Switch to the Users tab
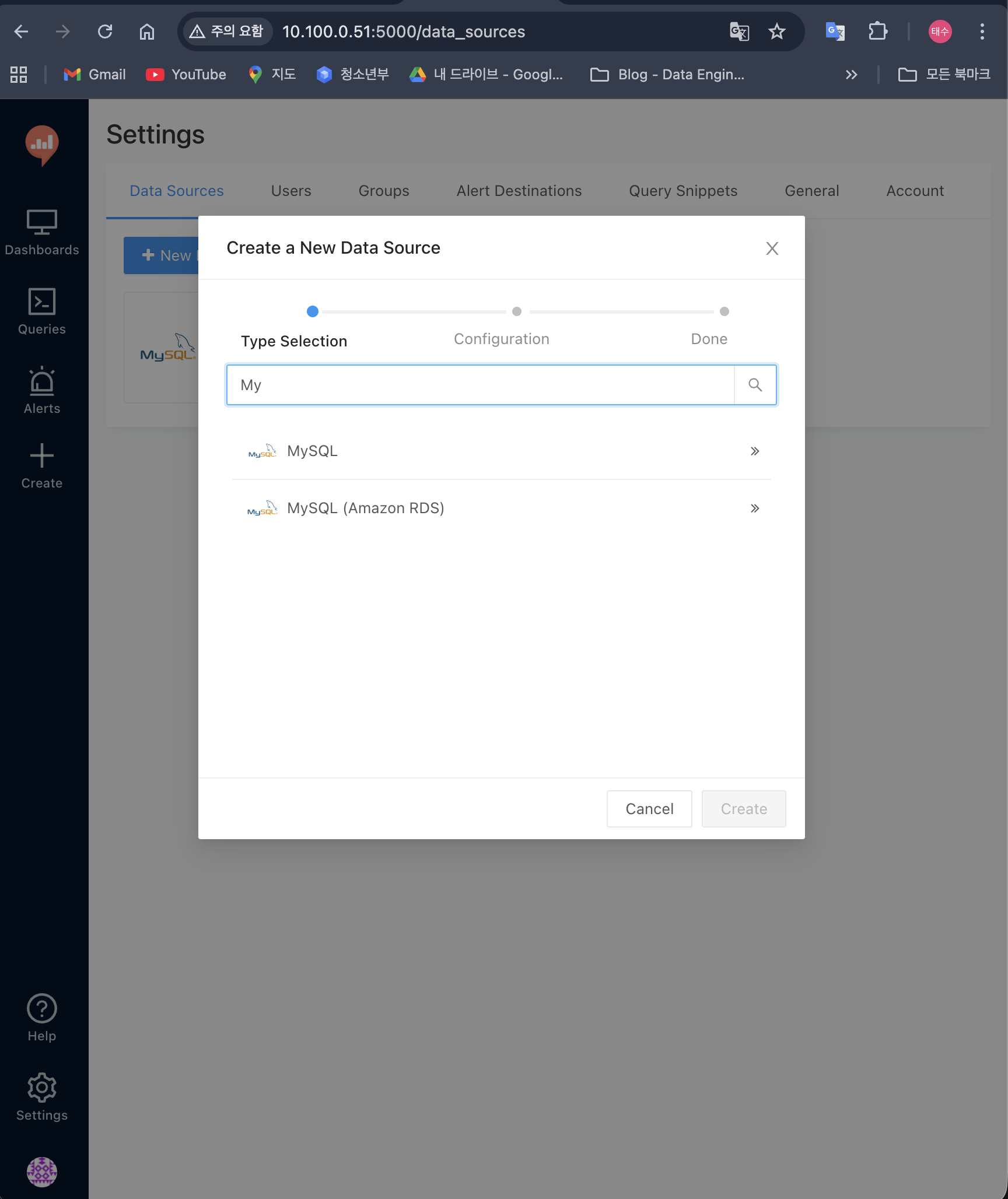This screenshot has height=1199, width=1008. click(x=291, y=191)
